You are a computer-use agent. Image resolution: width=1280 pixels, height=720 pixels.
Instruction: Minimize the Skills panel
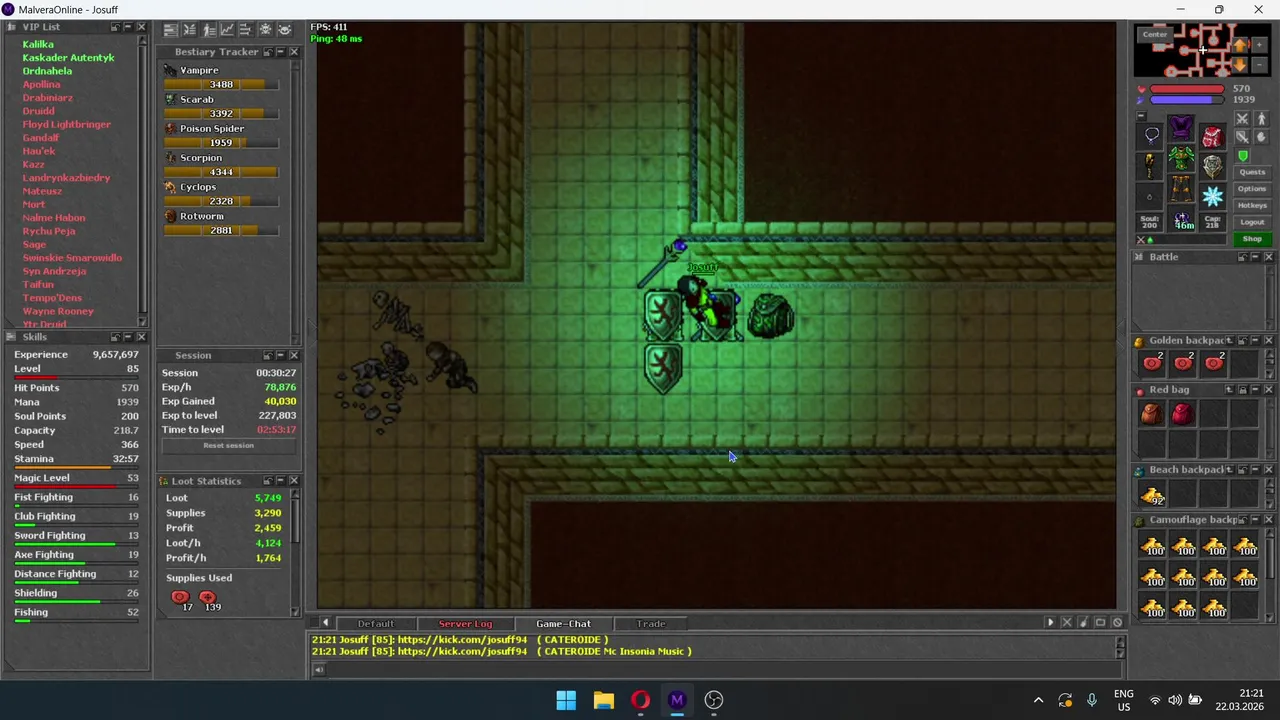click(x=128, y=337)
